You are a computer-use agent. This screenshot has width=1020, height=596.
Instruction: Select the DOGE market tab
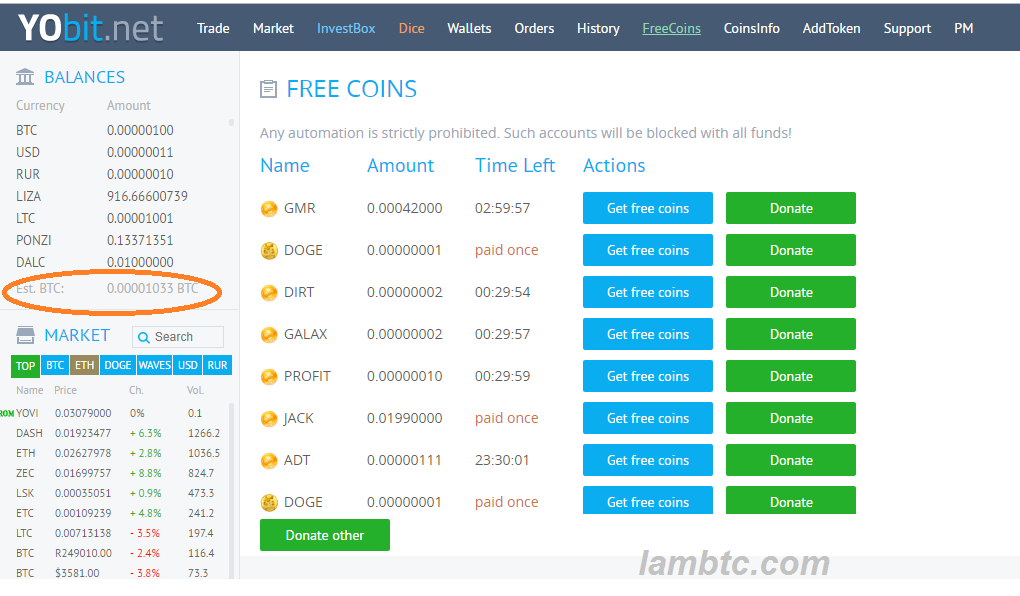click(x=118, y=365)
